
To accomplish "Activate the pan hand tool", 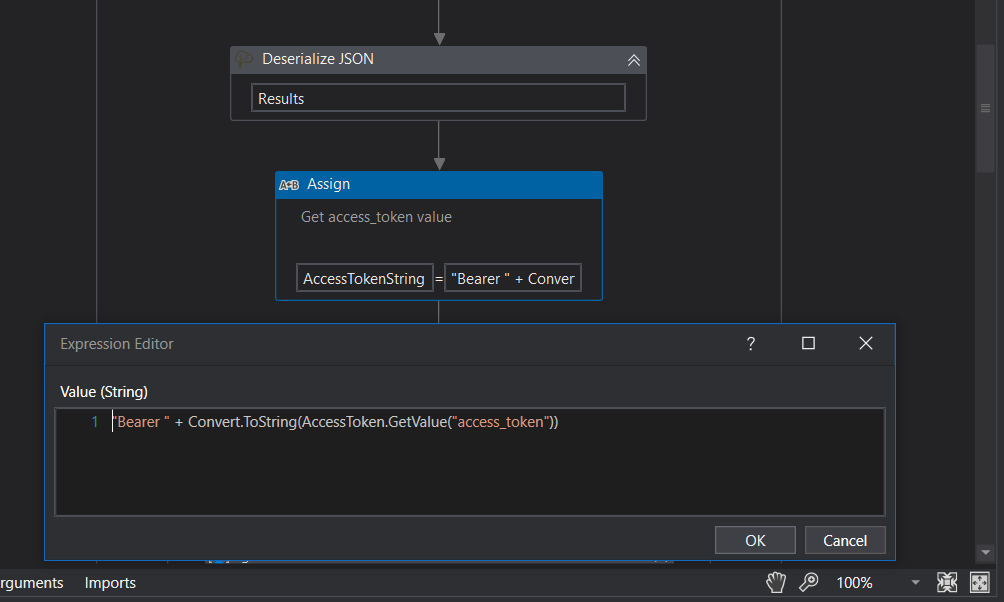I will [x=776, y=582].
